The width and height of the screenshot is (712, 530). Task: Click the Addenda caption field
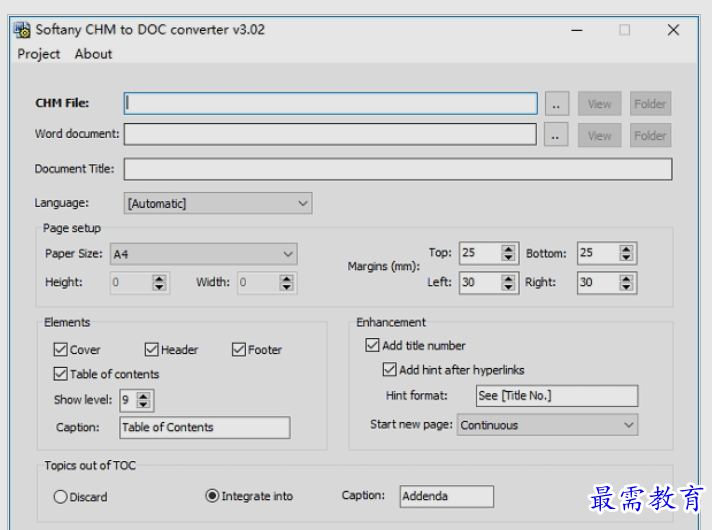pyautogui.click(x=447, y=496)
